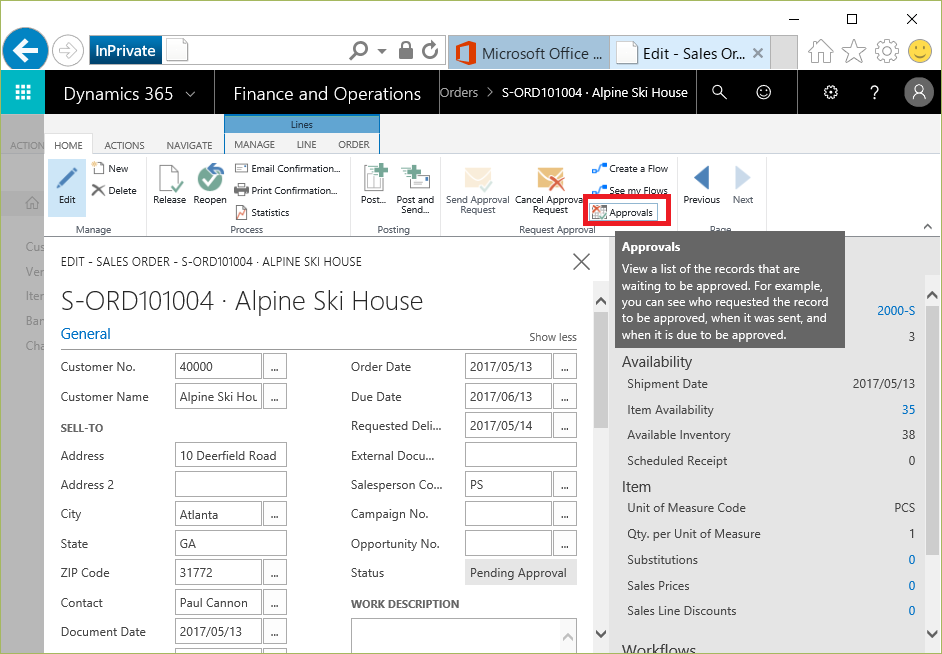
Task: Click the State field containing GA
Action: (x=231, y=543)
